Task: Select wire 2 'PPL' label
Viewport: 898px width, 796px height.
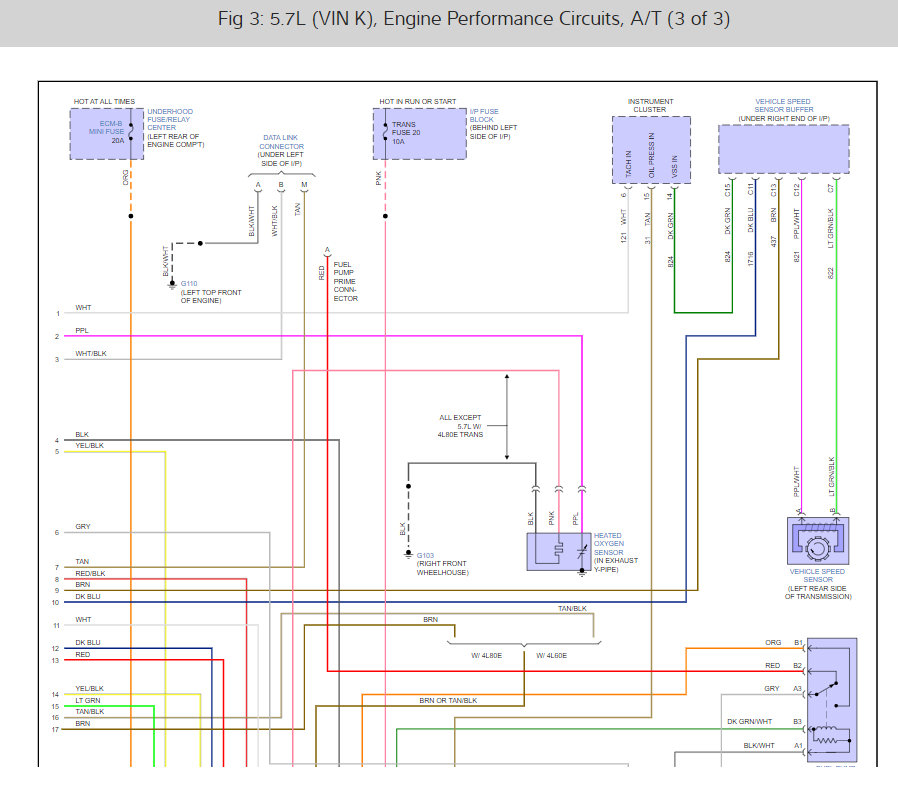Action: [x=82, y=330]
